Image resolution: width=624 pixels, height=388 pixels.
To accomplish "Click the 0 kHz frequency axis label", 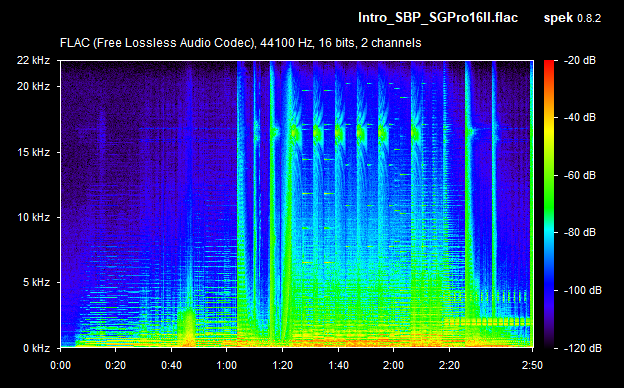I will pyautogui.click(x=36, y=348).
